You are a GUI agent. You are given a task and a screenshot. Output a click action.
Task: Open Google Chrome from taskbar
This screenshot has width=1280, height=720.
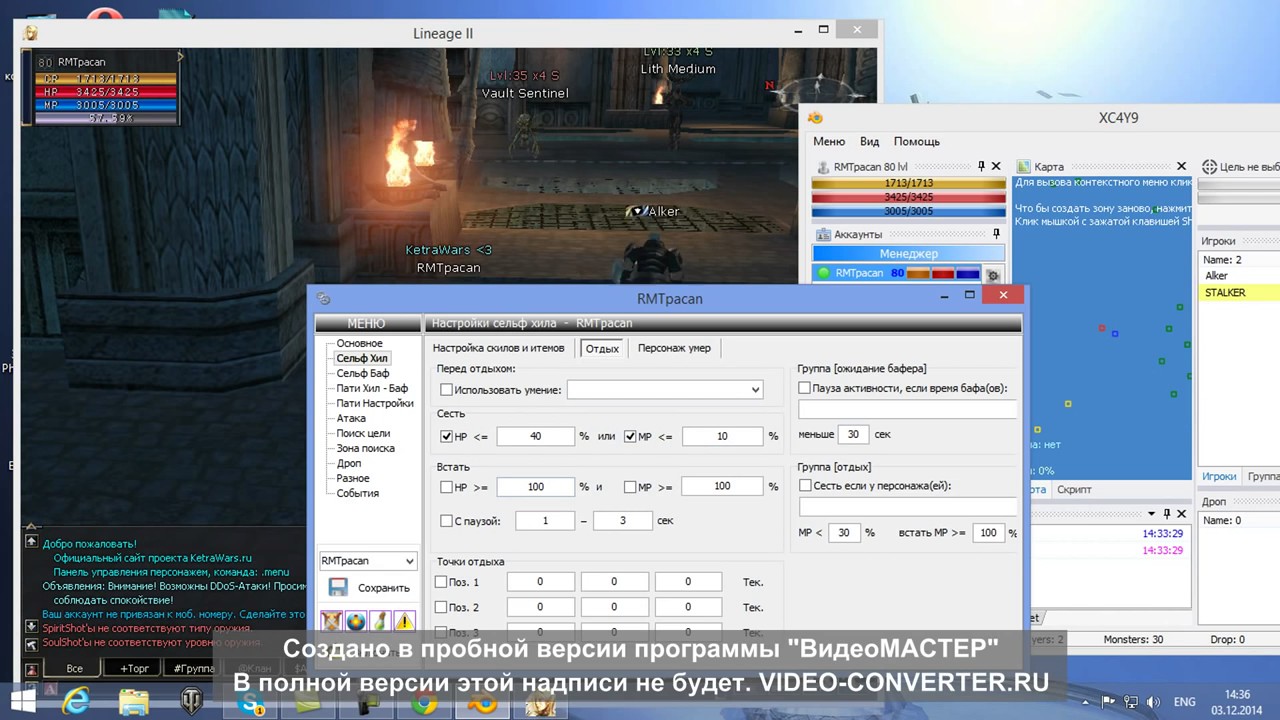pyautogui.click(x=424, y=703)
